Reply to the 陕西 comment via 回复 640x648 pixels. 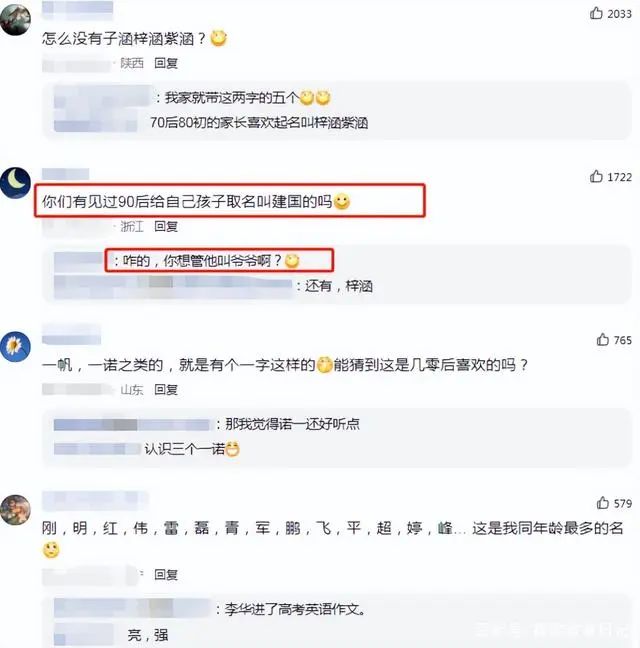pos(166,63)
